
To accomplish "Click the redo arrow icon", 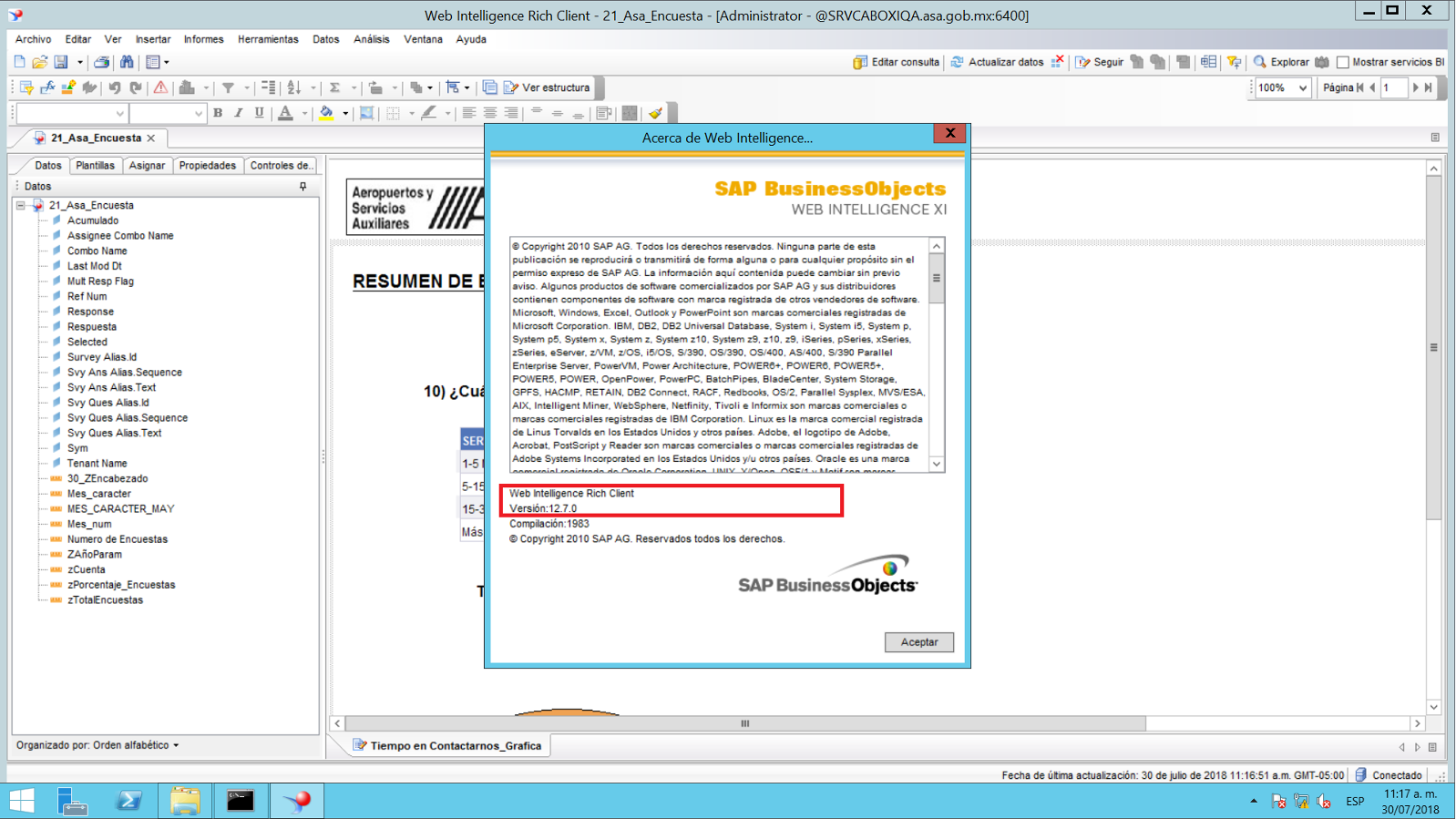I will coord(136,87).
